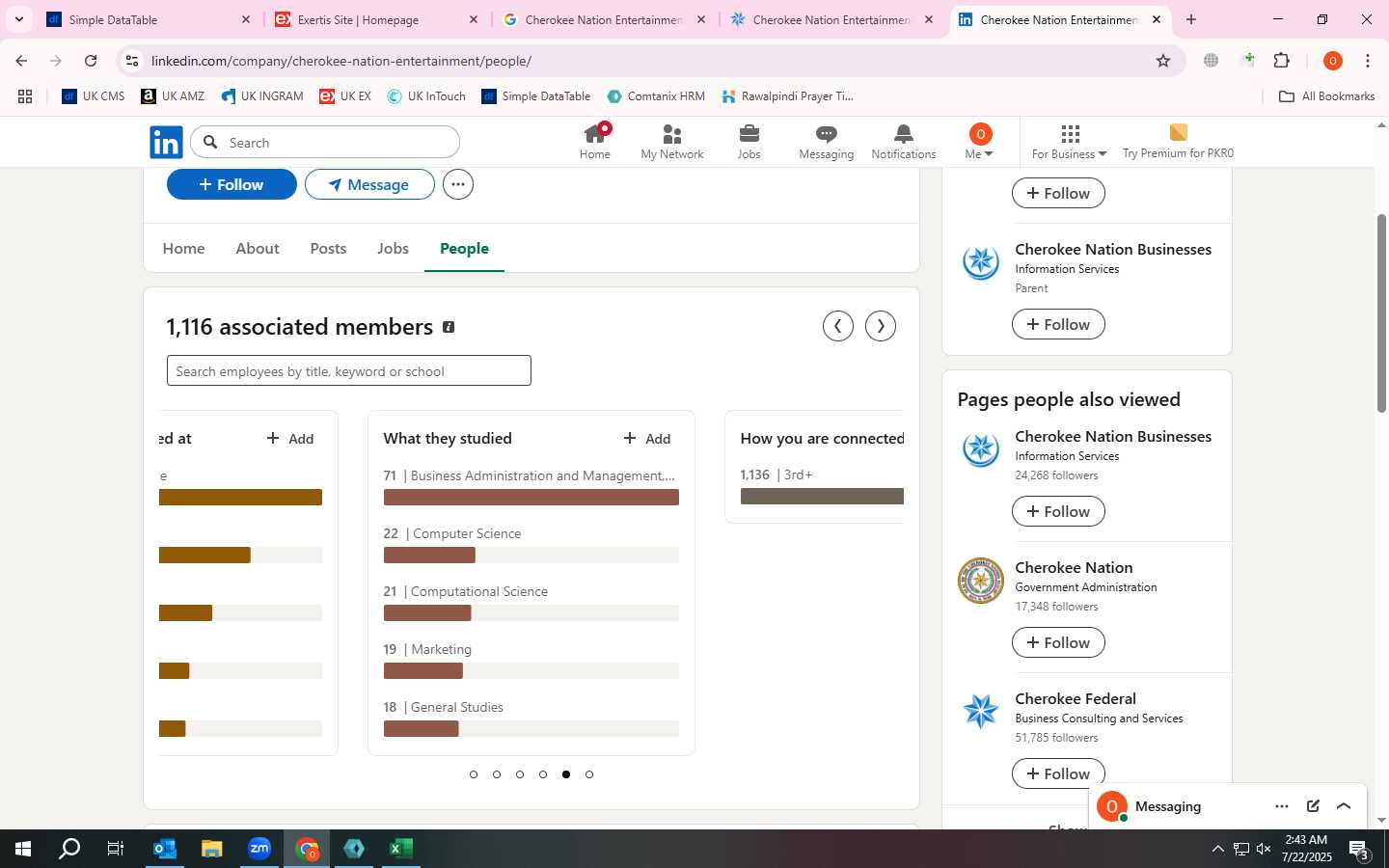
Task: Click Windows Start button
Action: point(23,849)
